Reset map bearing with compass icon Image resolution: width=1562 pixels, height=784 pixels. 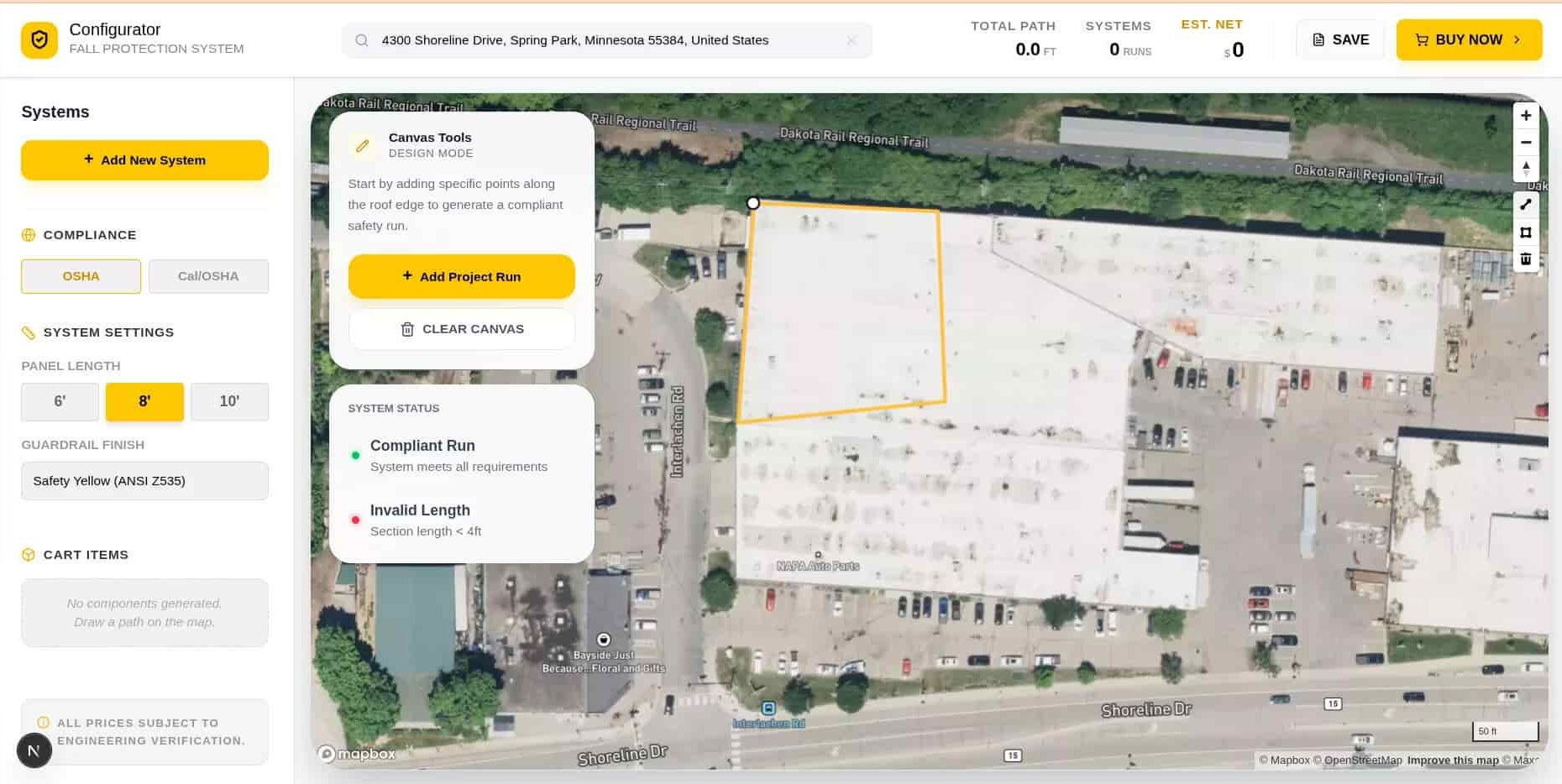coord(1525,169)
